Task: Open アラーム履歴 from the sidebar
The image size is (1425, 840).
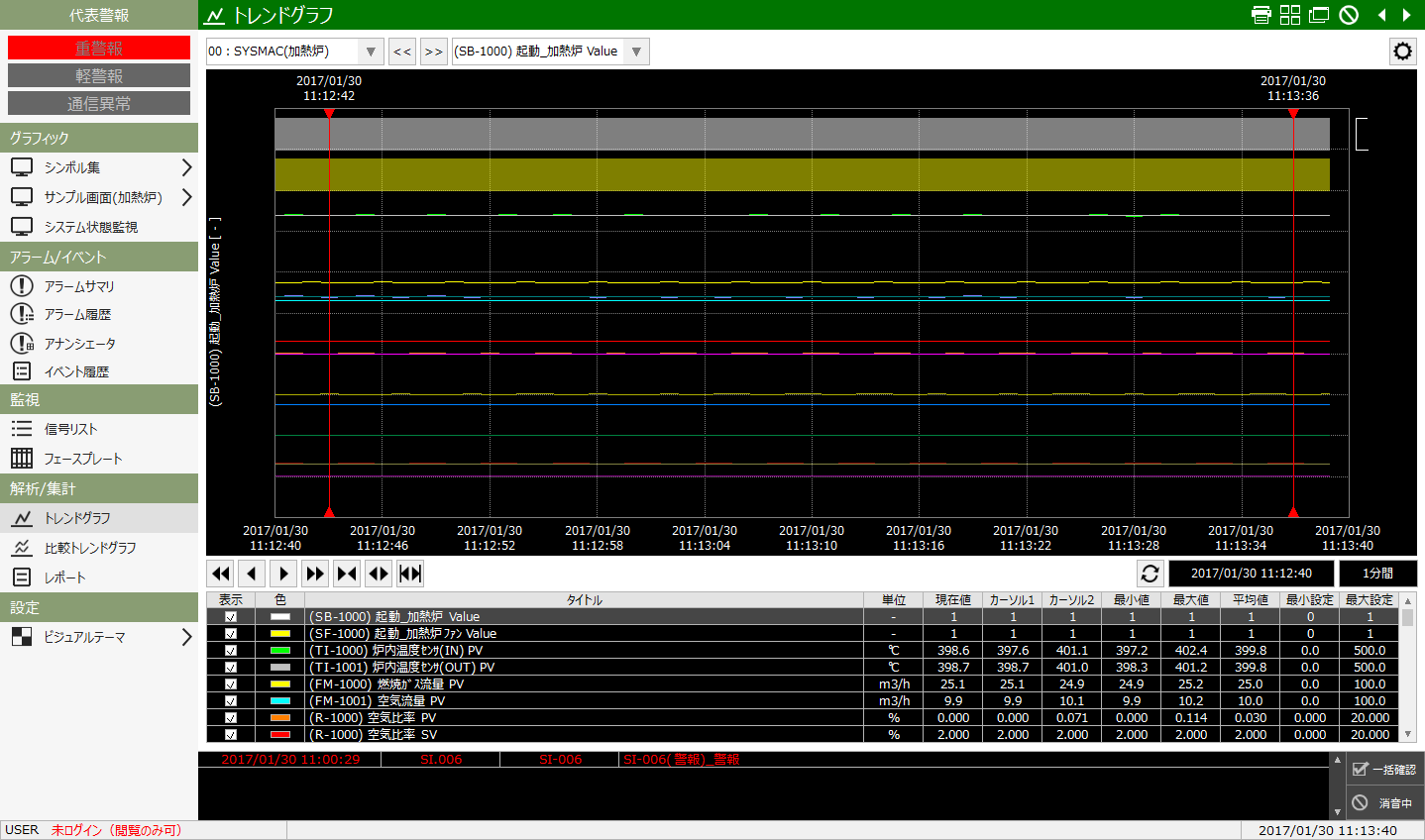Action: [77, 314]
